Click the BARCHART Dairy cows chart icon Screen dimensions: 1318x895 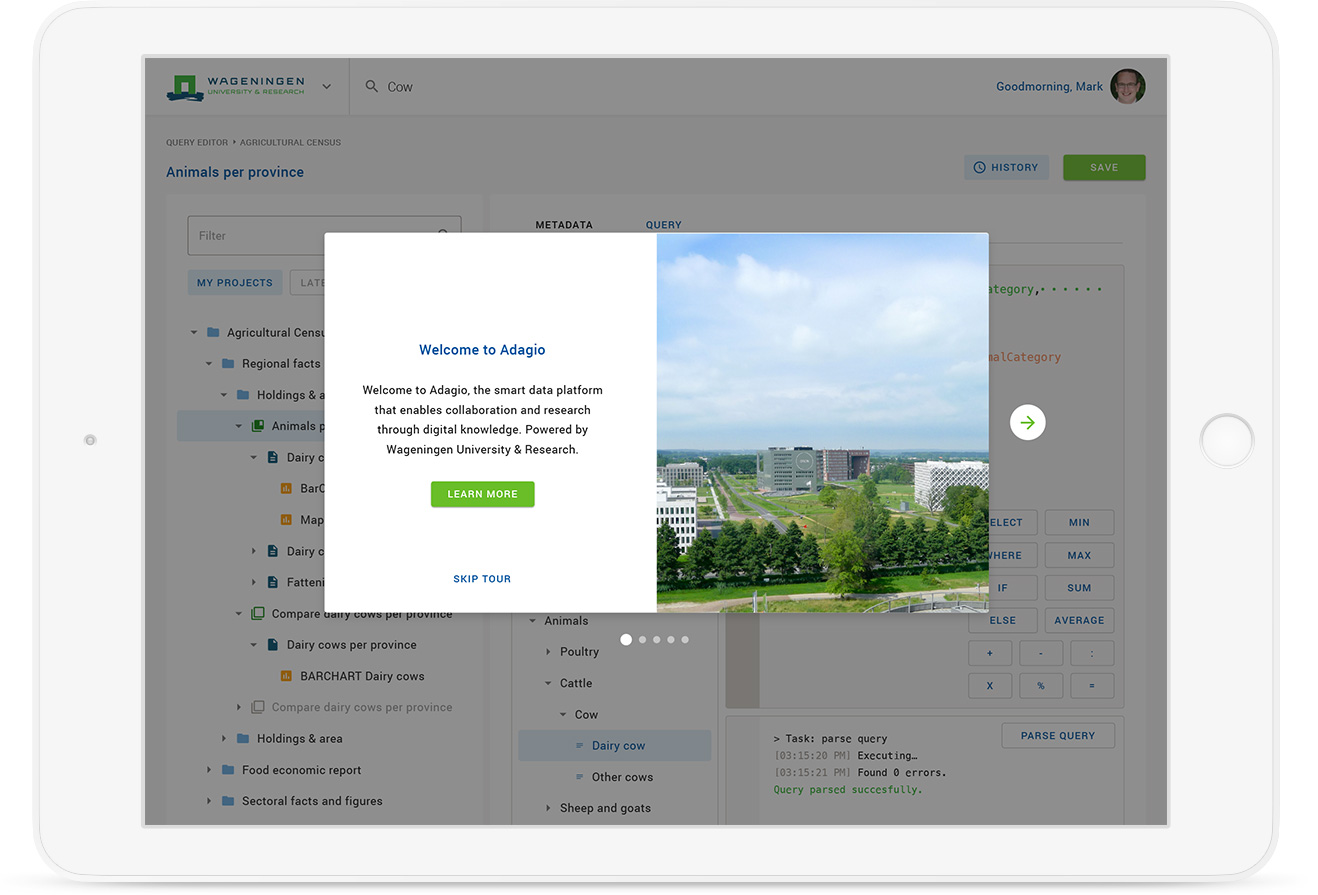286,676
